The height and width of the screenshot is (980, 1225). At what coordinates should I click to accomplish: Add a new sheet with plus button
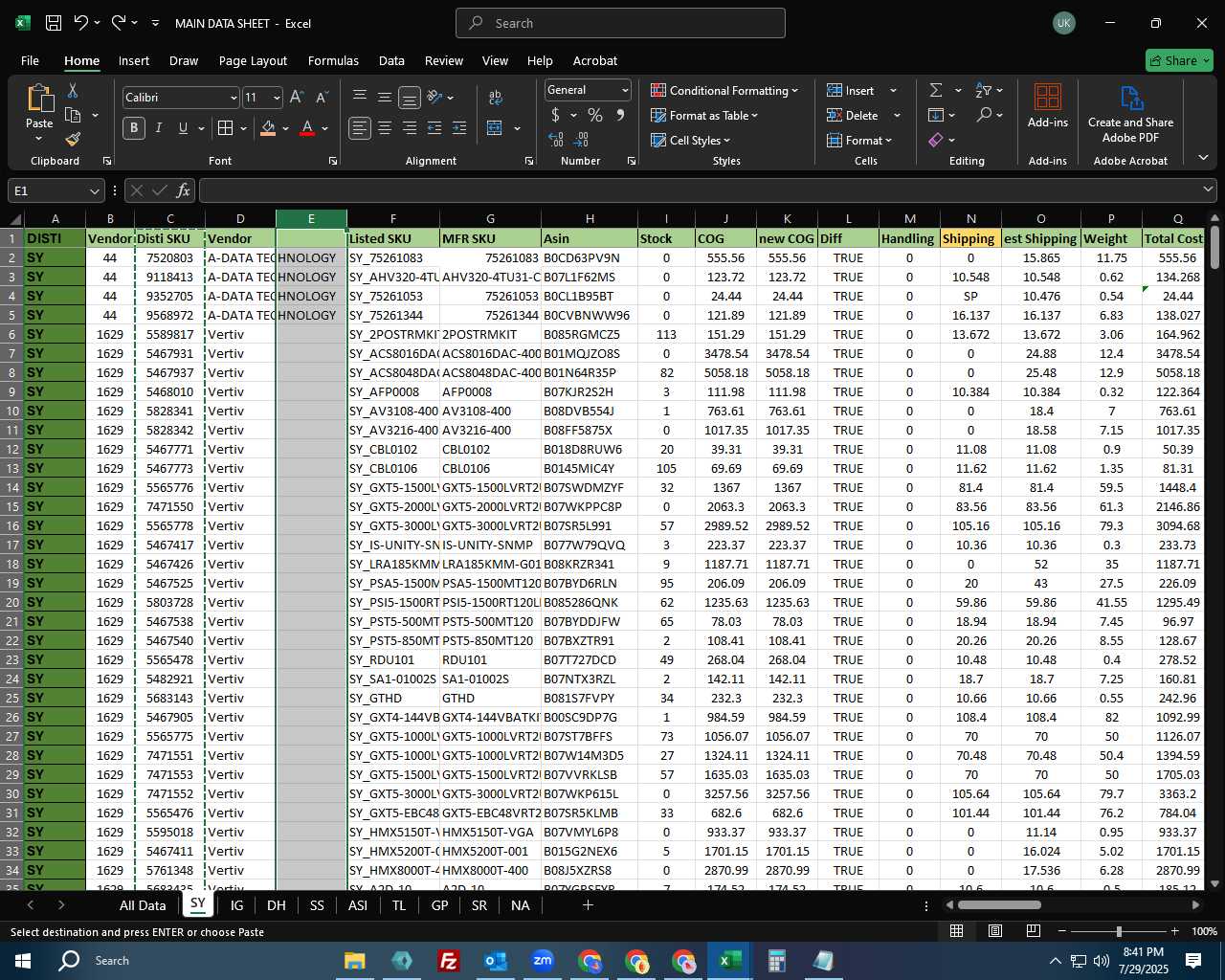pyautogui.click(x=588, y=905)
